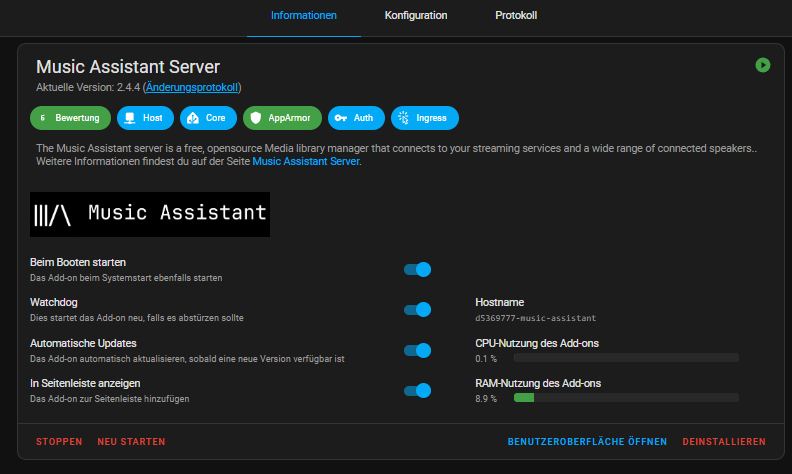The width and height of the screenshot is (792, 474).
Task: Click the Ingress chip
Action: pyautogui.click(x=424, y=118)
